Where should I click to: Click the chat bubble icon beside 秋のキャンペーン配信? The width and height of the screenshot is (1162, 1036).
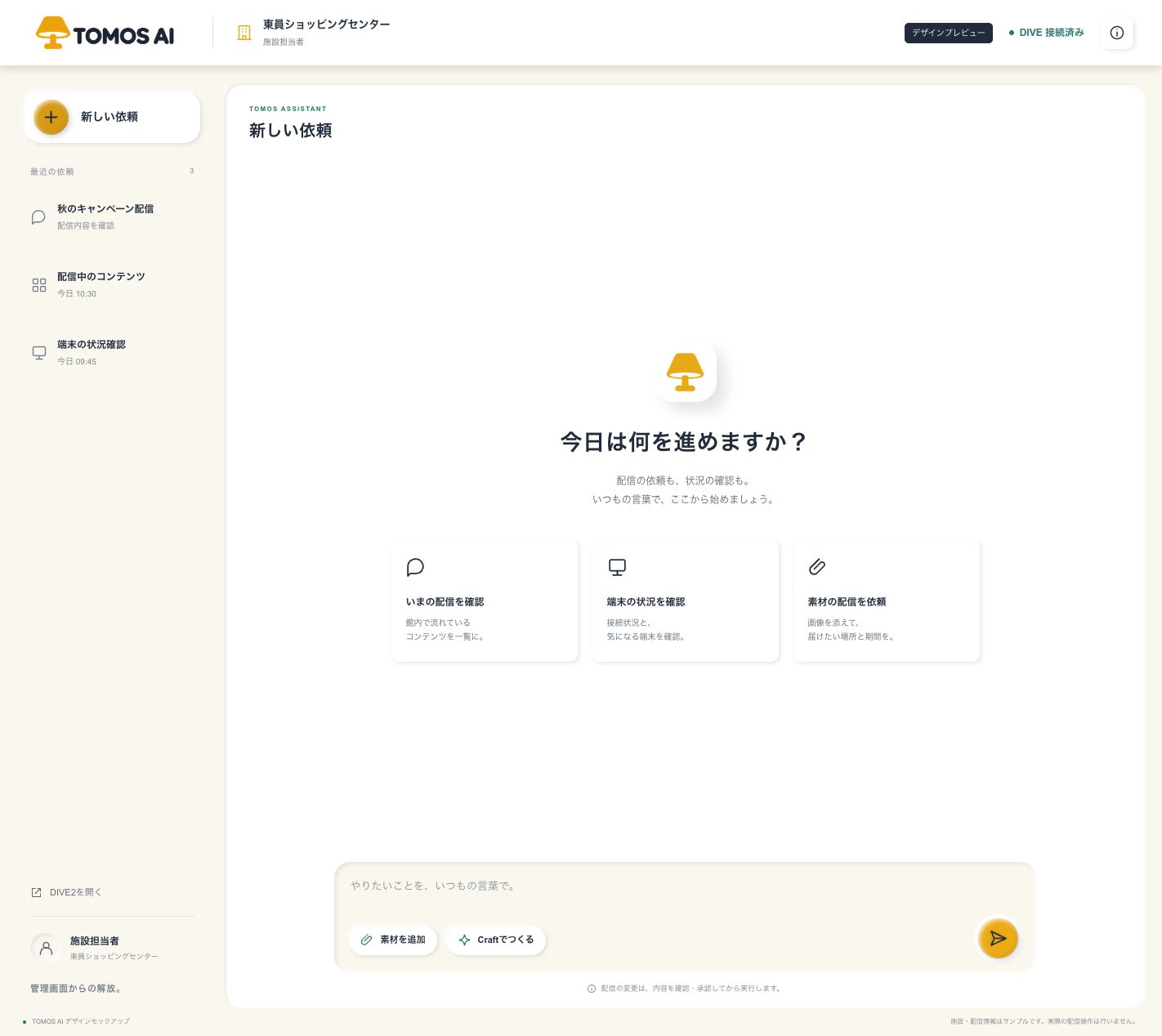(38, 217)
